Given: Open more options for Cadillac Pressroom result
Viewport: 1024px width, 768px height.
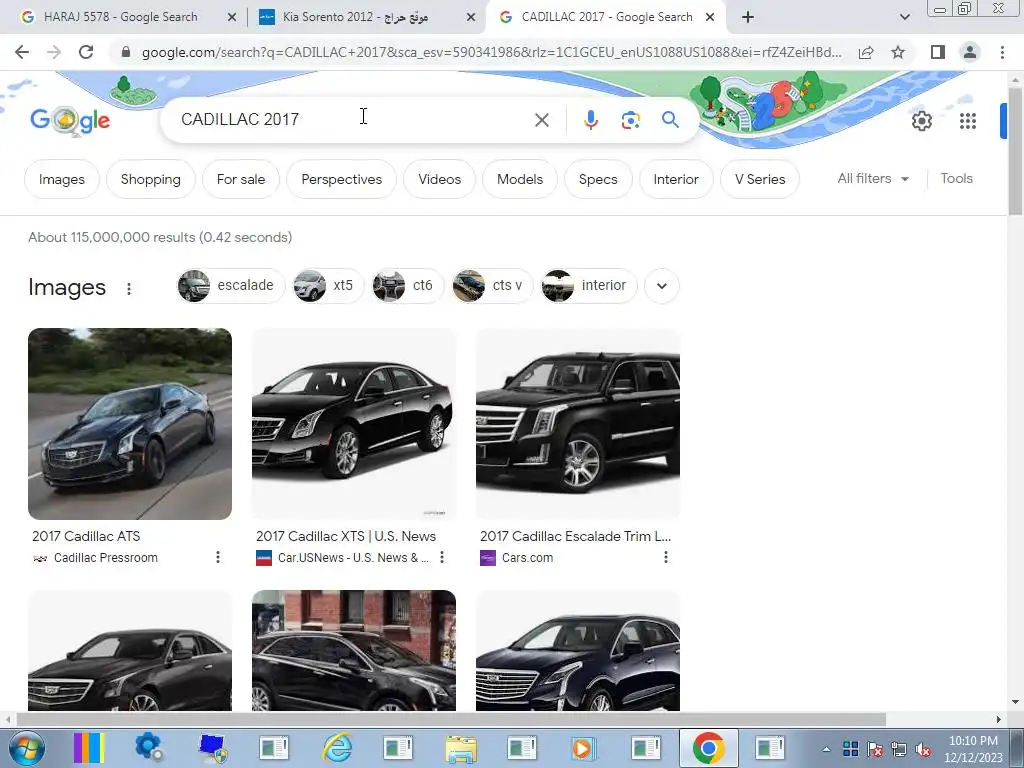Looking at the screenshot, I should coord(217,557).
